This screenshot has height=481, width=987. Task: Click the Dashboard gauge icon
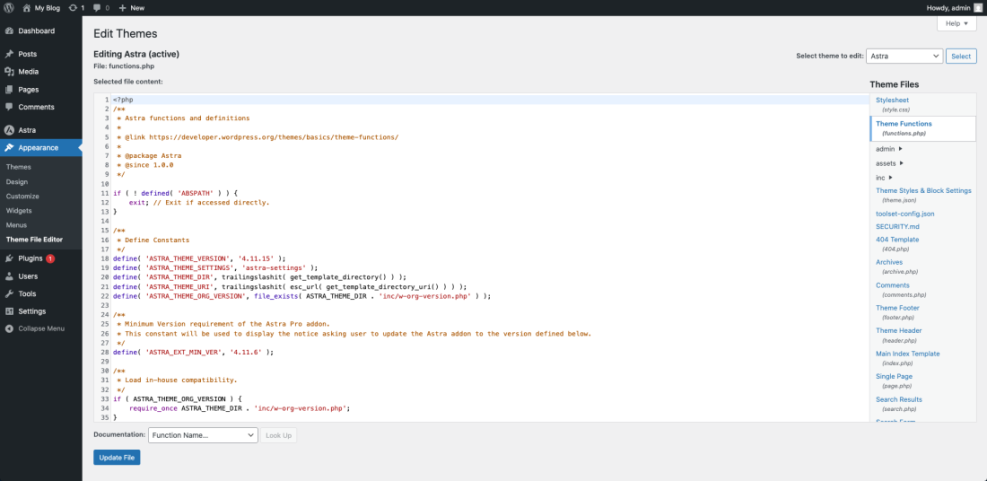[x=9, y=31]
